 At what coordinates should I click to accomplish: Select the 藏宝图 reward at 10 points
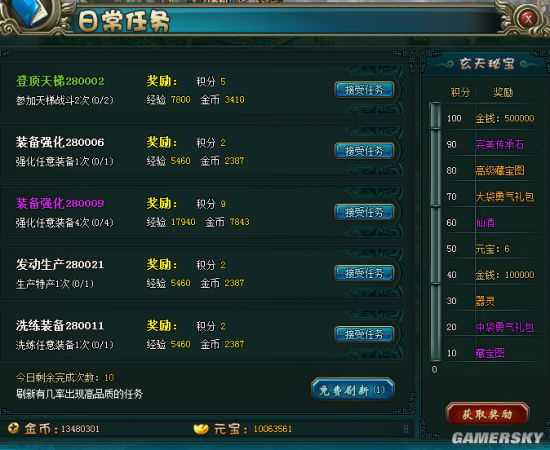490,353
